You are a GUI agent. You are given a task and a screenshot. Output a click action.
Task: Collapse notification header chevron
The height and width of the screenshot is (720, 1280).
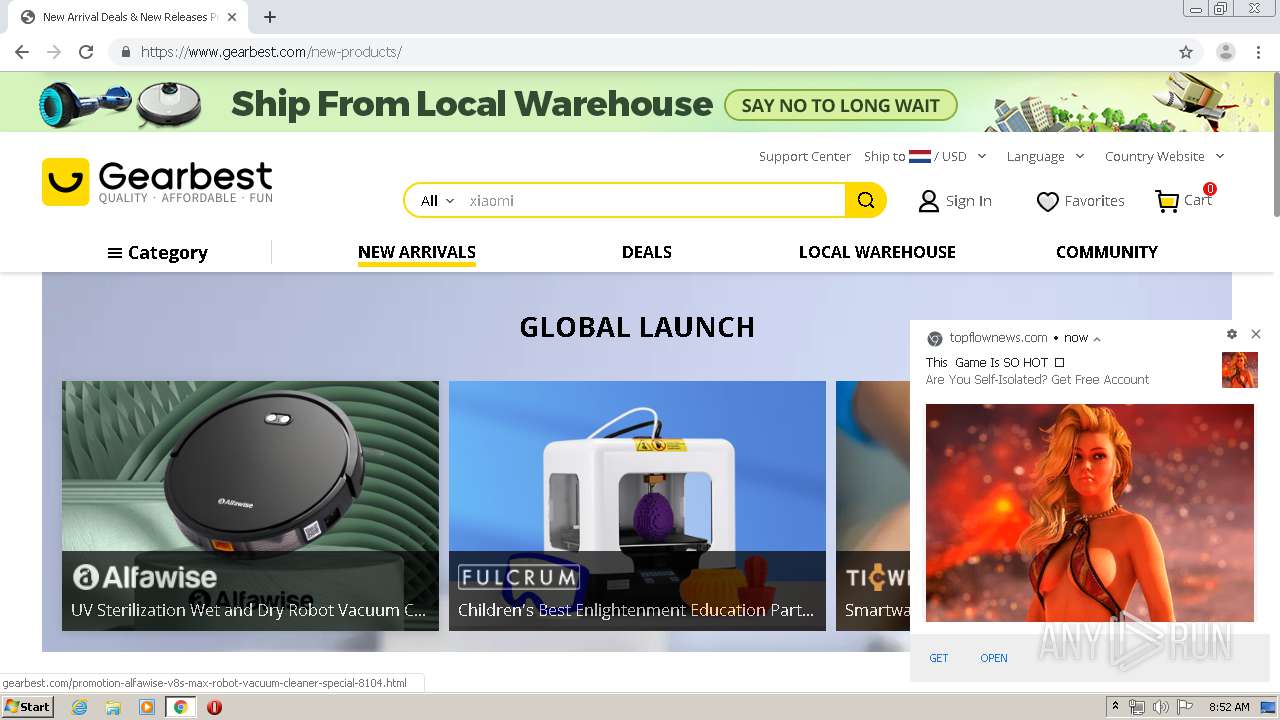(x=1097, y=339)
